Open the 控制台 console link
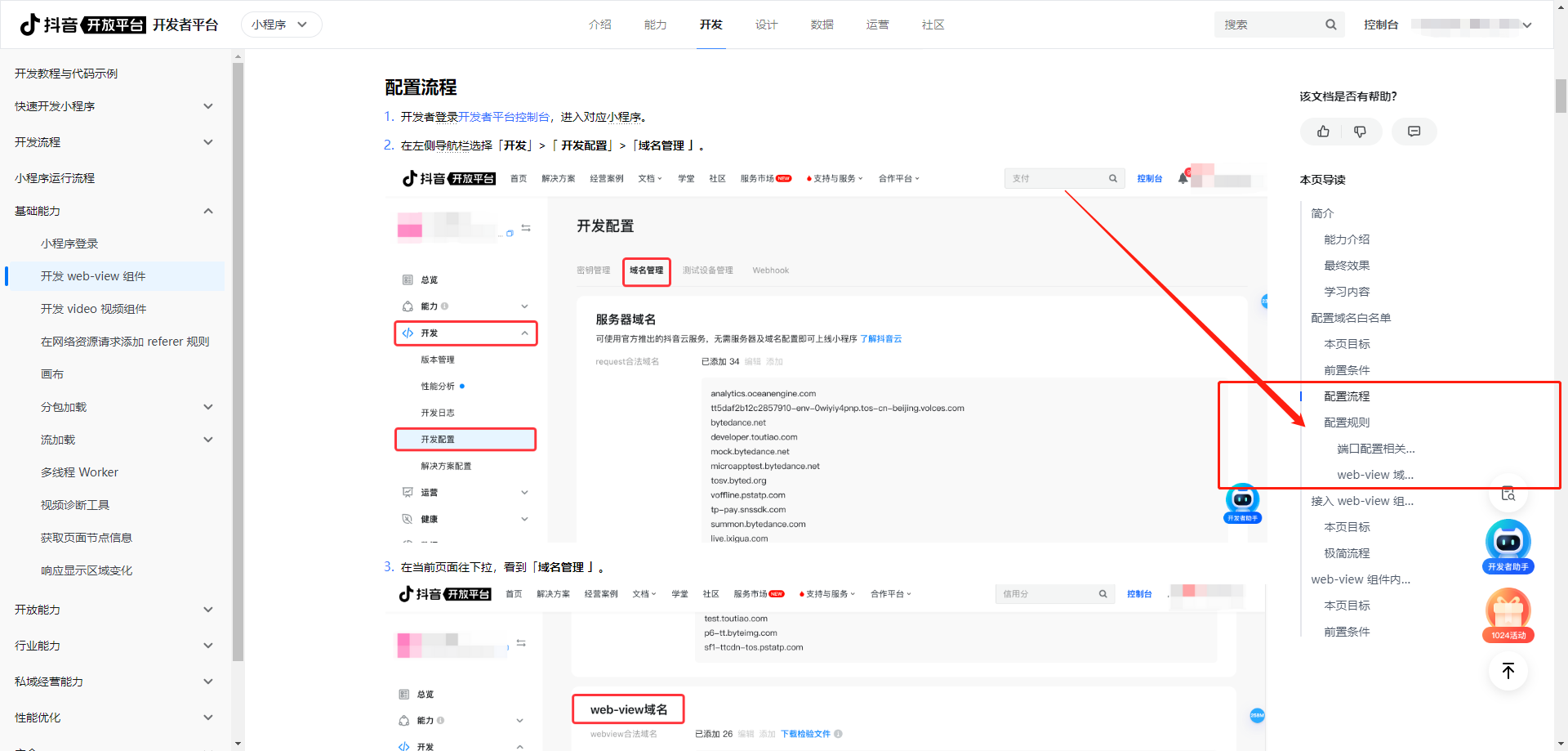This screenshot has width=1568, height=751. click(1381, 25)
